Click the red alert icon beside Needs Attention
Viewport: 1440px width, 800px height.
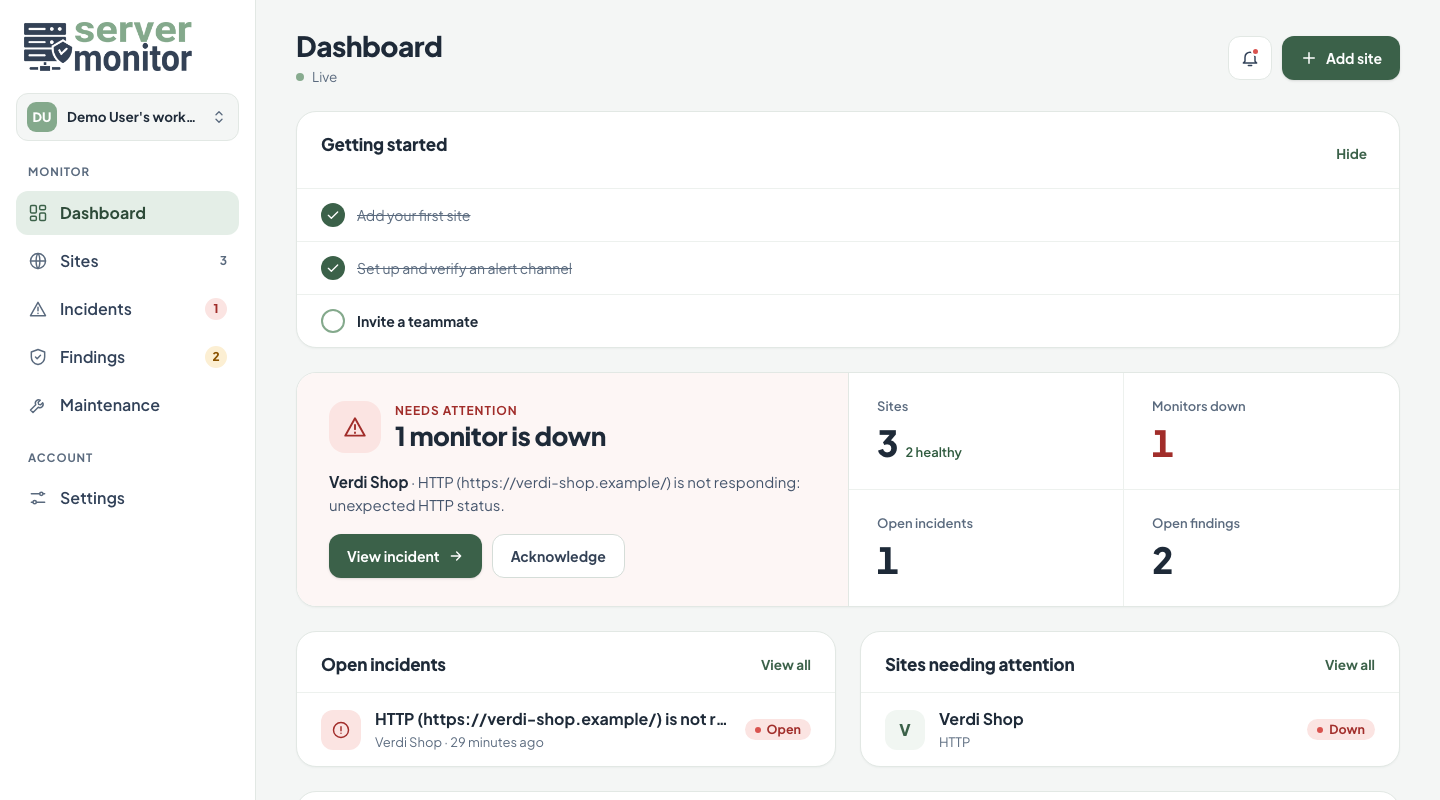point(355,427)
